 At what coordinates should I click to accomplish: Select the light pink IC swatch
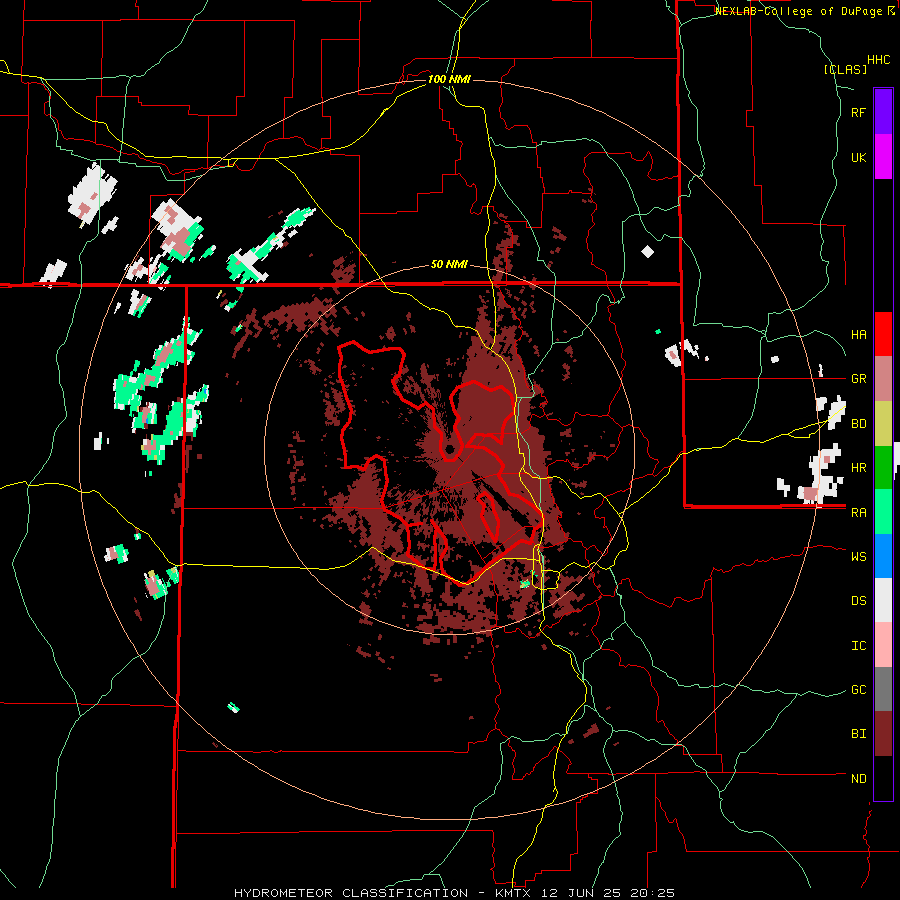883,645
